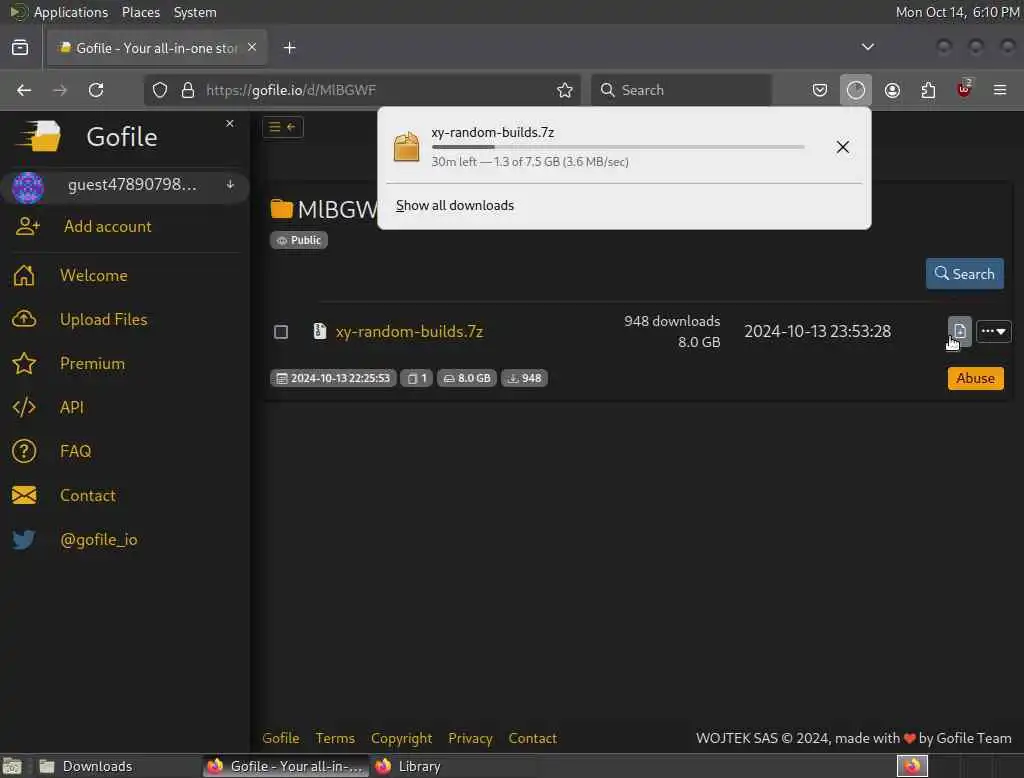Click the Firefox search box
Viewport: 1024px width, 778px height.
(x=681, y=90)
